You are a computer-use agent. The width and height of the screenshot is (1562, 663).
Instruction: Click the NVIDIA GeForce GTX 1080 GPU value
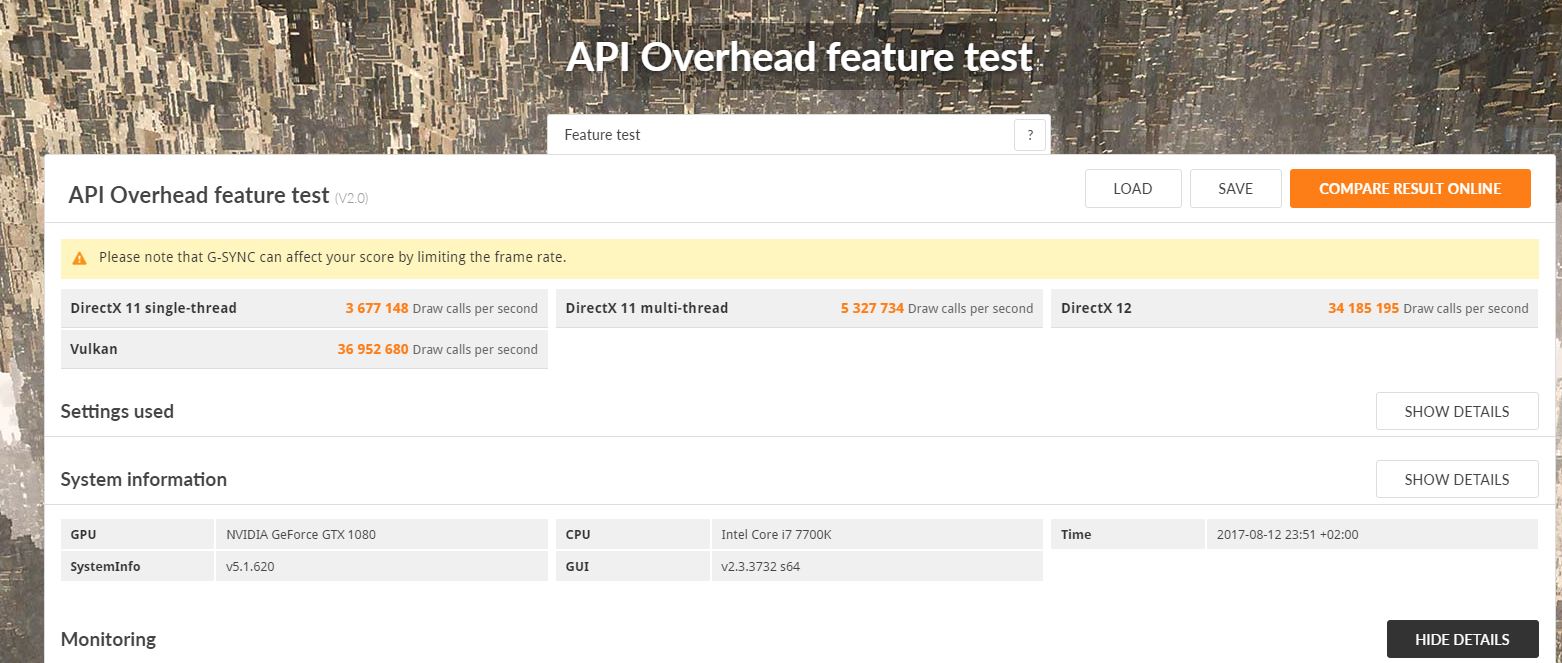point(301,534)
